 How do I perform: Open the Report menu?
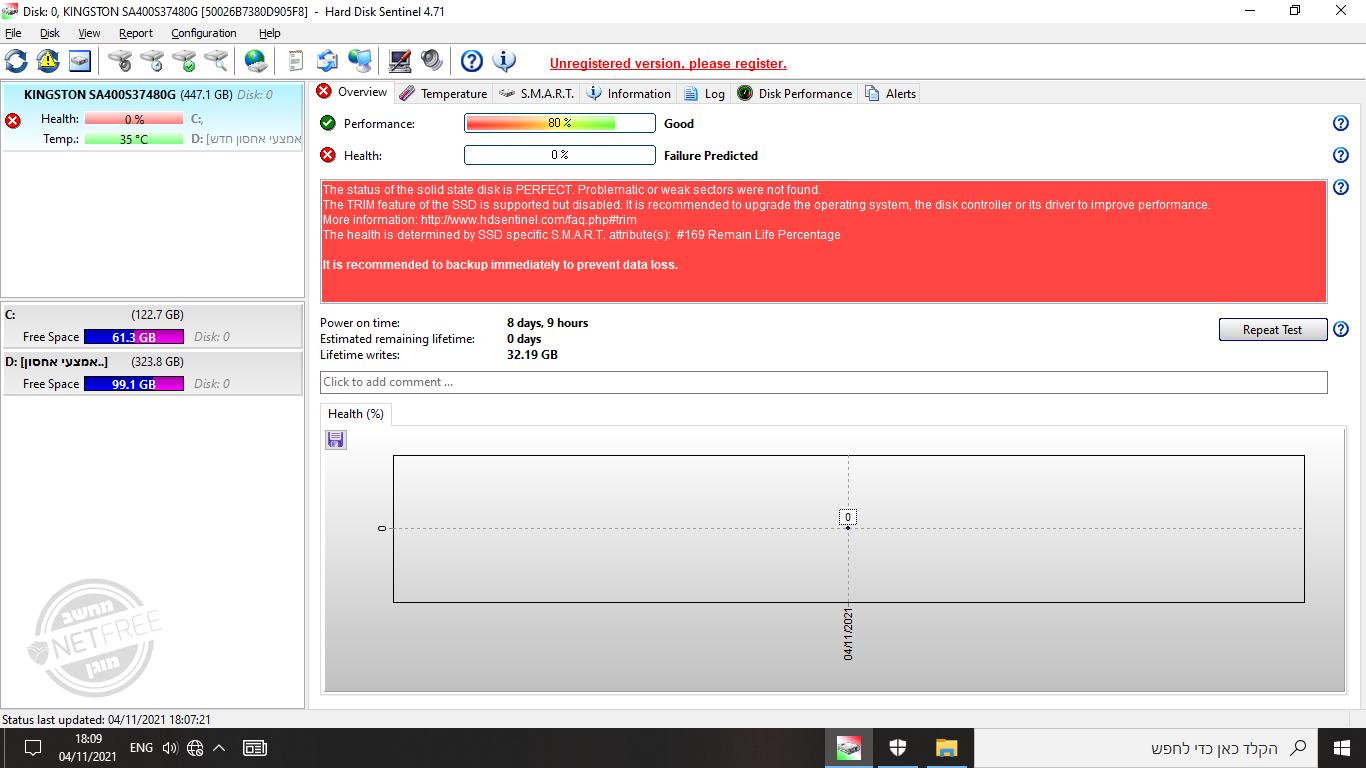point(136,33)
